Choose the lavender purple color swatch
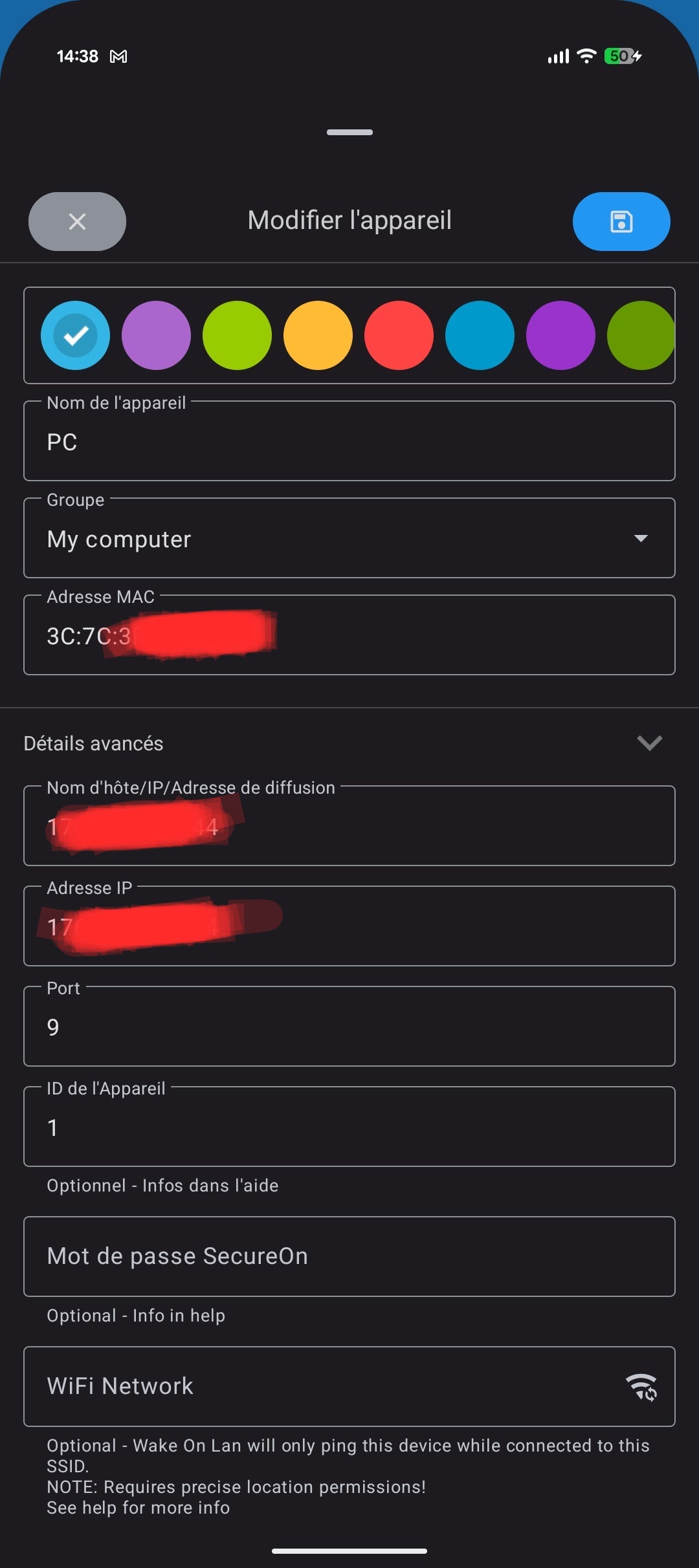 [156, 335]
